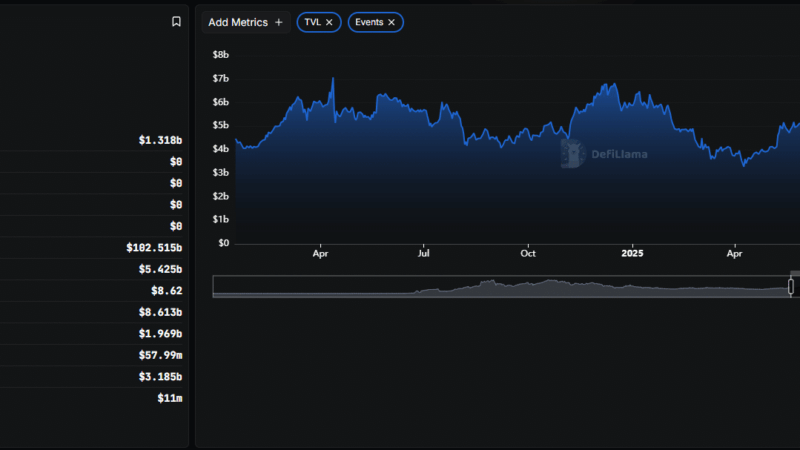Viewport: 800px width, 450px height.
Task: Select the $1.318b value row
Action: coord(160,141)
